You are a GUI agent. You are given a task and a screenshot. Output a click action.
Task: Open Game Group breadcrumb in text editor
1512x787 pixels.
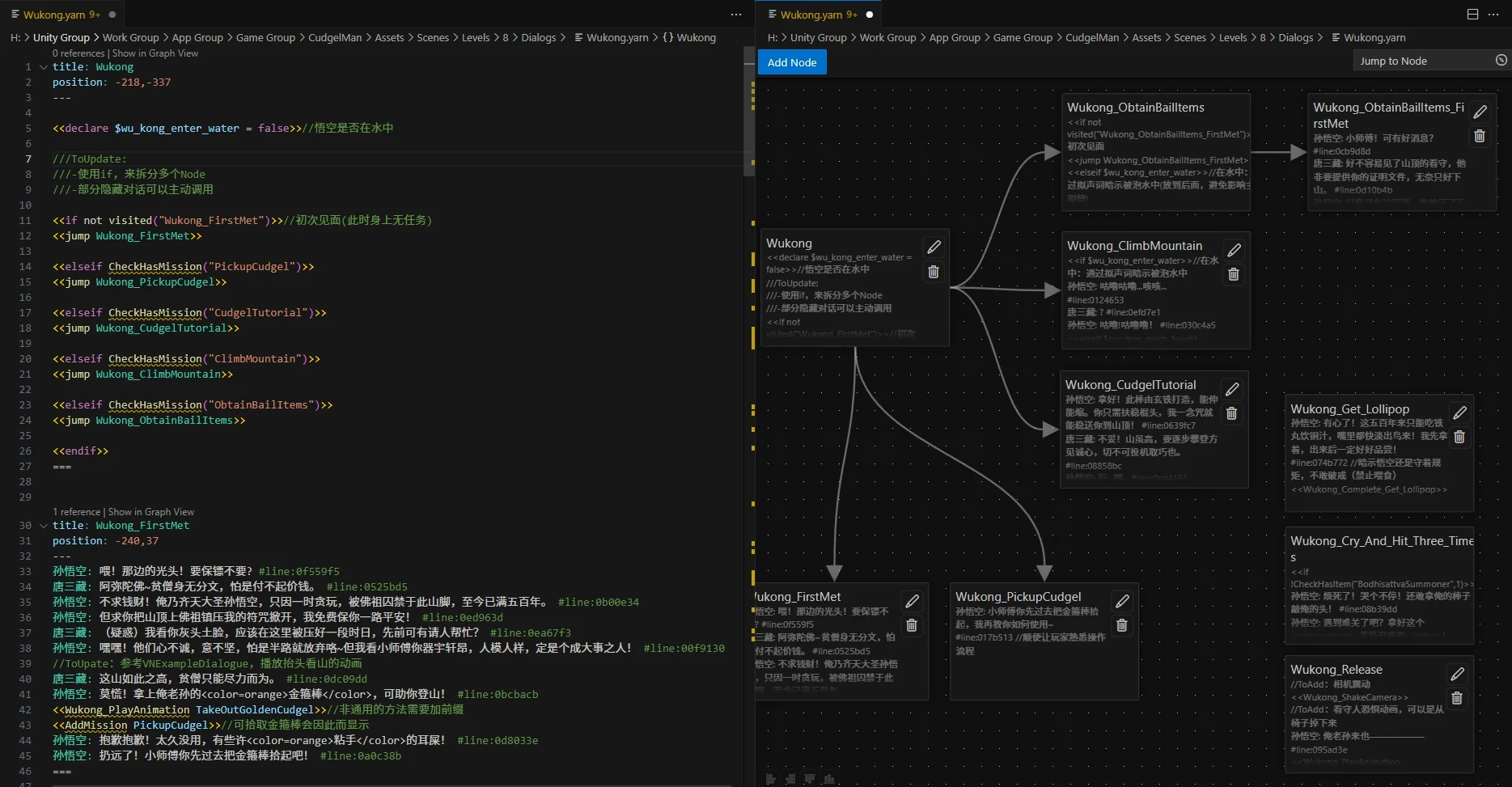click(x=265, y=37)
